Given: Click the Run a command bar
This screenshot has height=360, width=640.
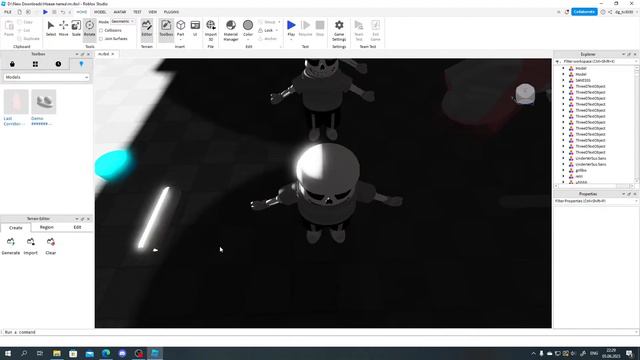Looking at the screenshot, I should (x=320, y=332).
